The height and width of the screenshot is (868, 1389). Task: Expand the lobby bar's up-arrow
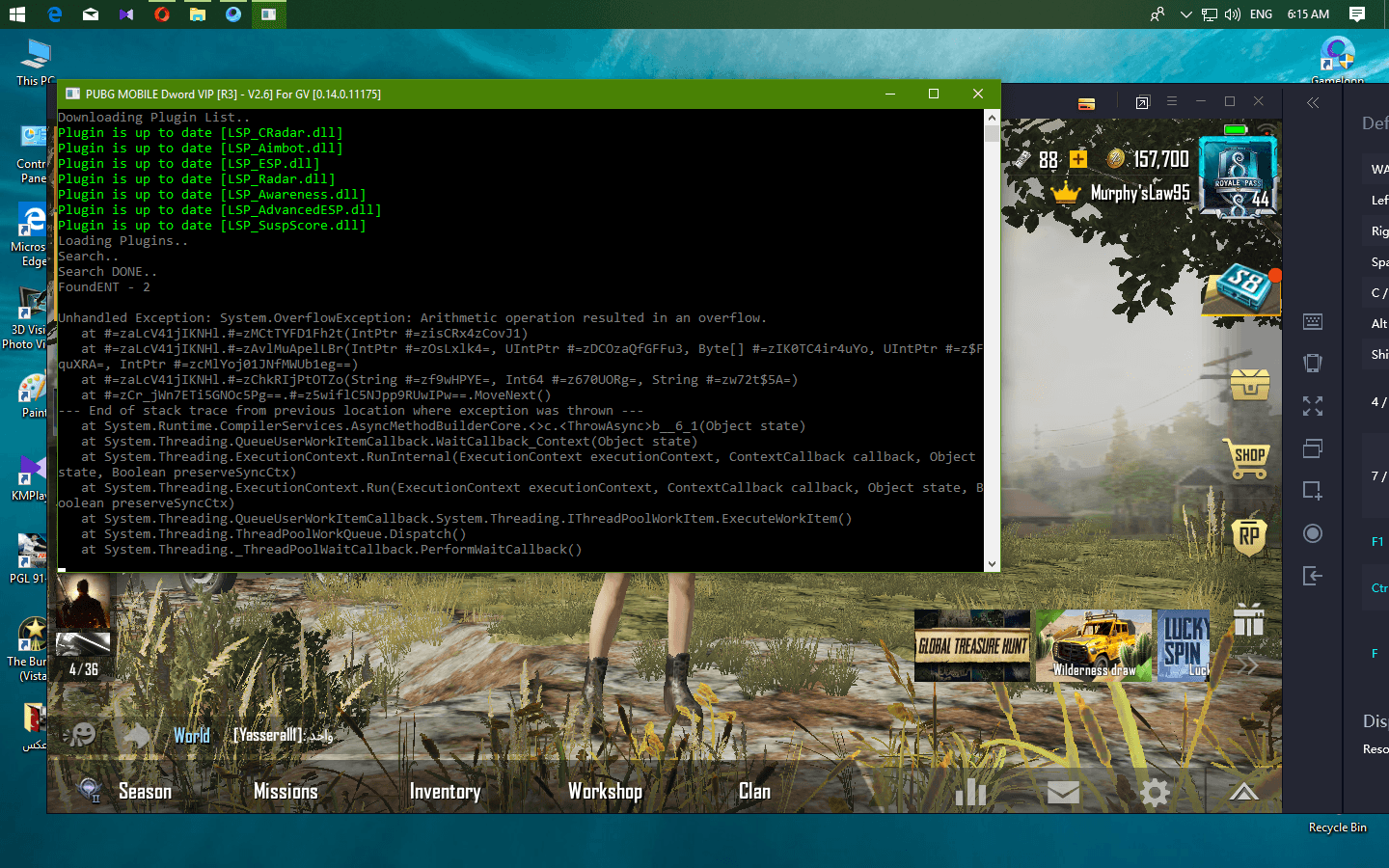[x=1244, y=793]
